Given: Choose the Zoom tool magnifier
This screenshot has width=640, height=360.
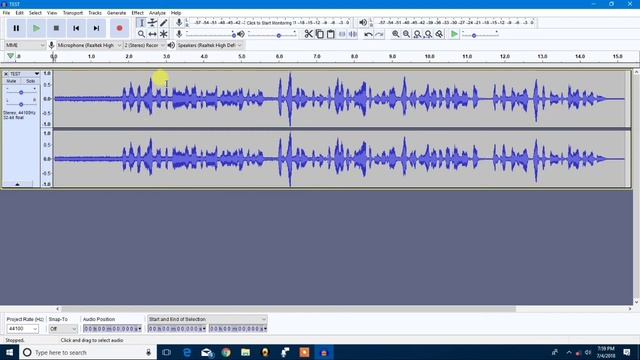Looking at the screenshot, I should pyautogui.click(x=141, y=34).
